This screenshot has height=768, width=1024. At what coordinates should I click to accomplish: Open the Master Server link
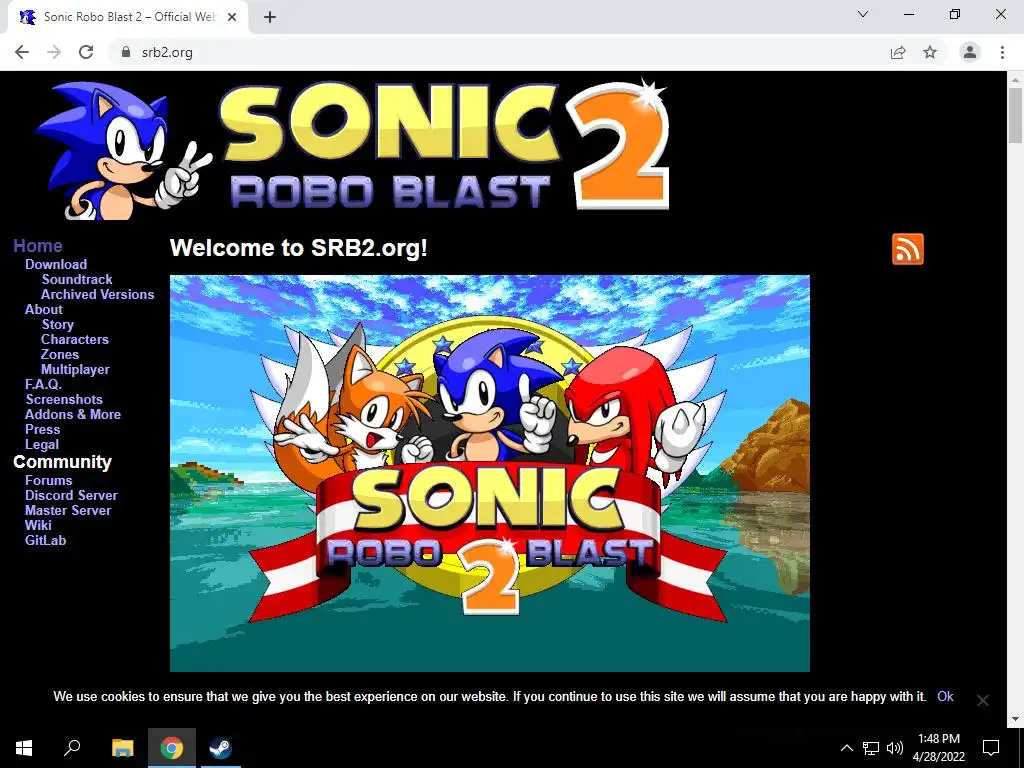pyautogui.click(x=68, y=511)
